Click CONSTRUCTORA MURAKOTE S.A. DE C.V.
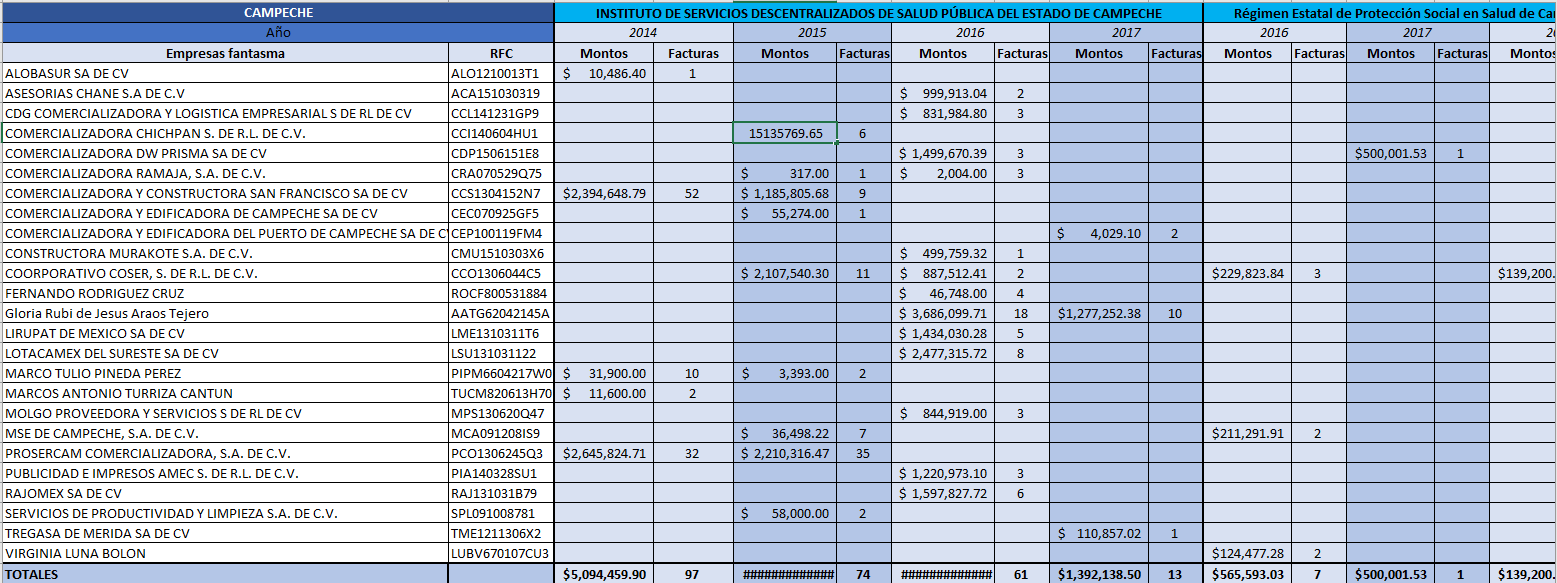This screenshot has height=583, width=1557. tap(225, 253)
